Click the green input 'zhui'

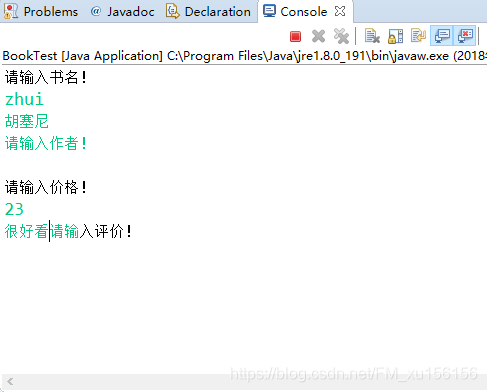tap(24, 99)
